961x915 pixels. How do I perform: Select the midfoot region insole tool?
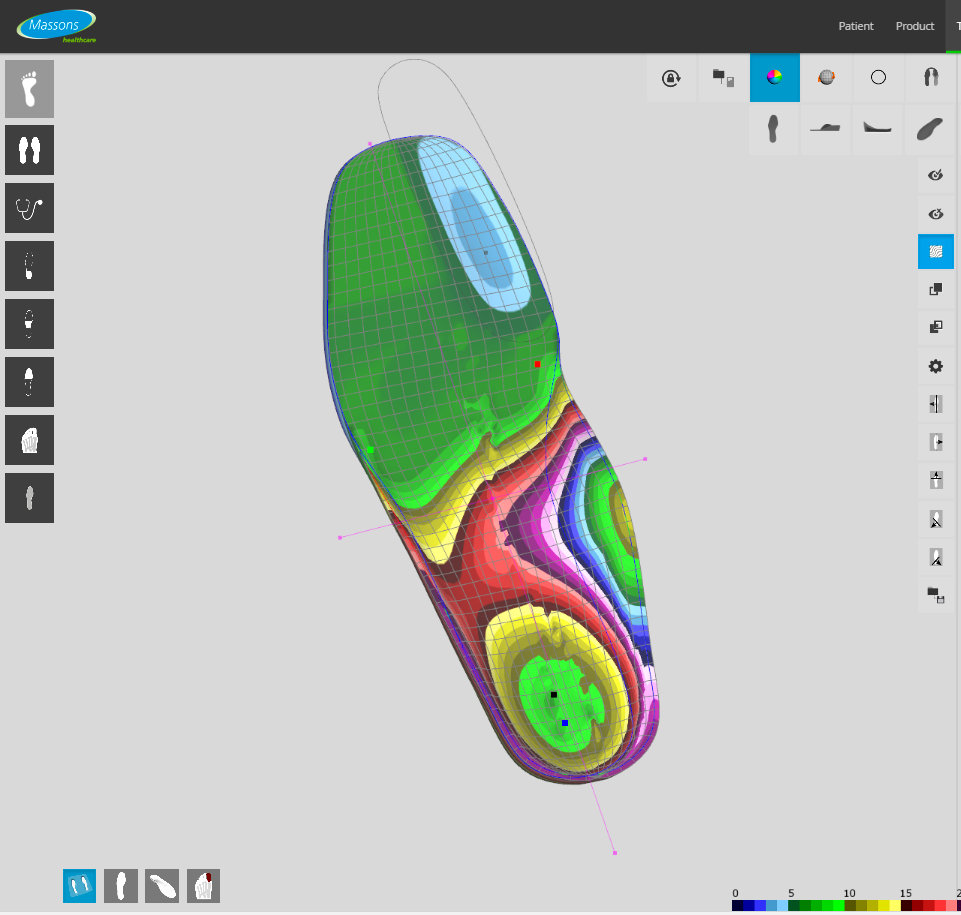tap(29, 324)
